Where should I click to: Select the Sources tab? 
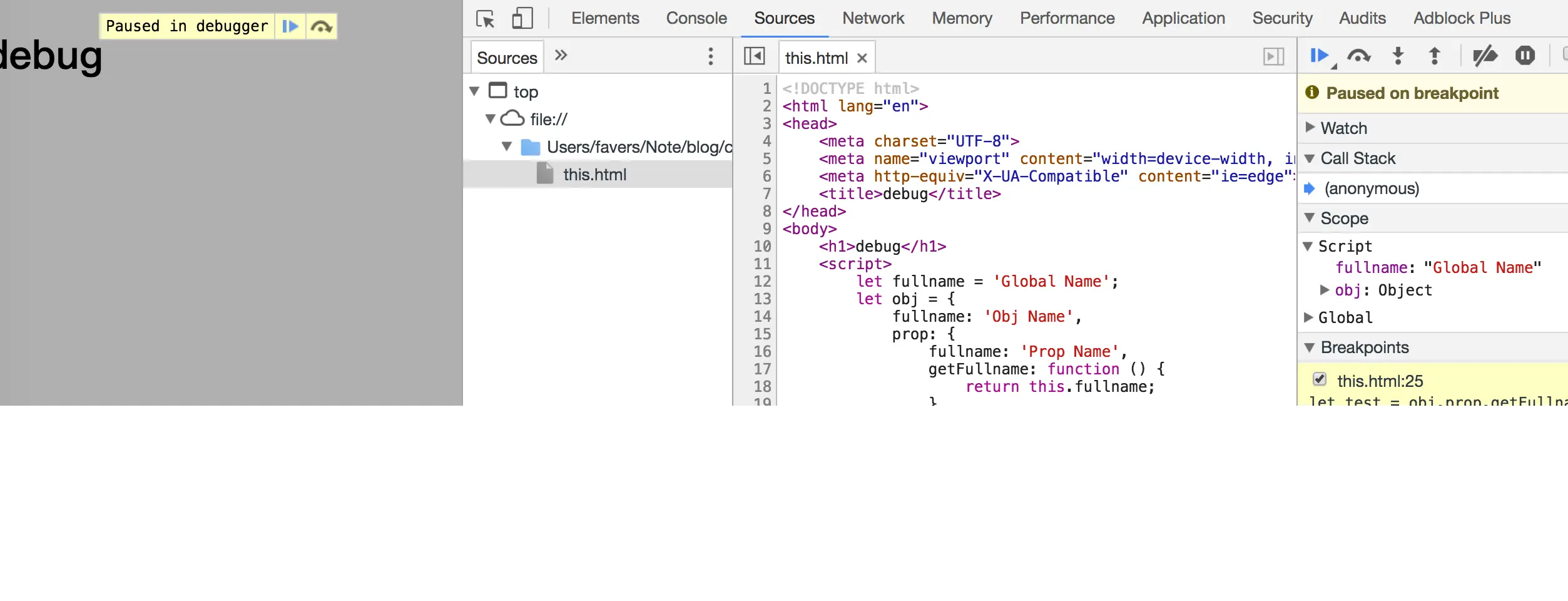tap(784, 18)
